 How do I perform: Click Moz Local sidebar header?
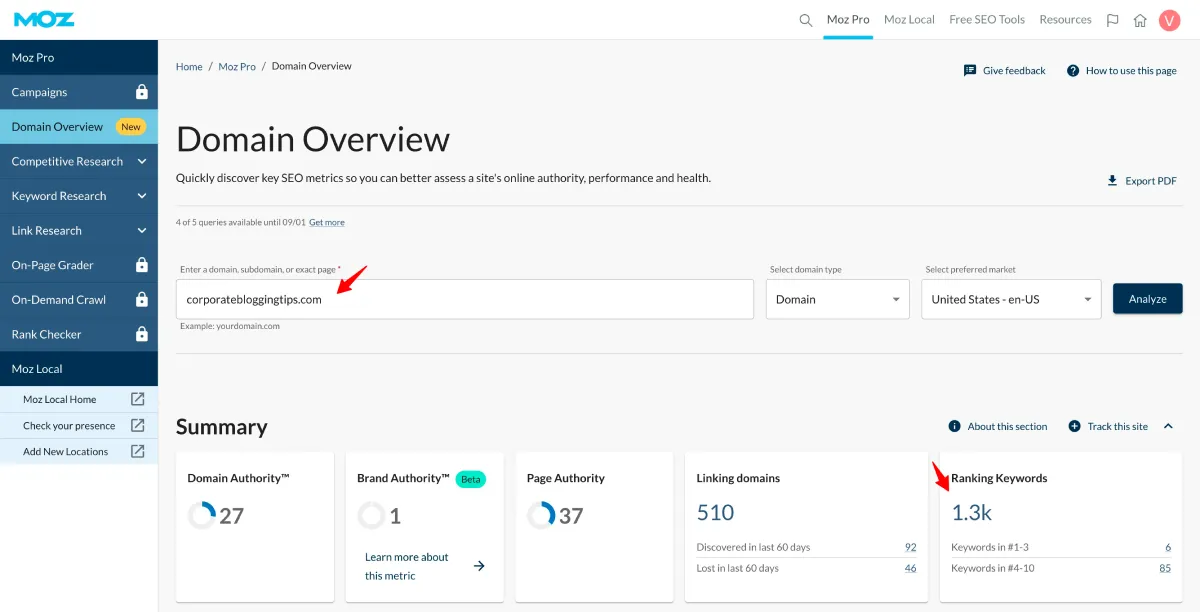click(79, 369)
